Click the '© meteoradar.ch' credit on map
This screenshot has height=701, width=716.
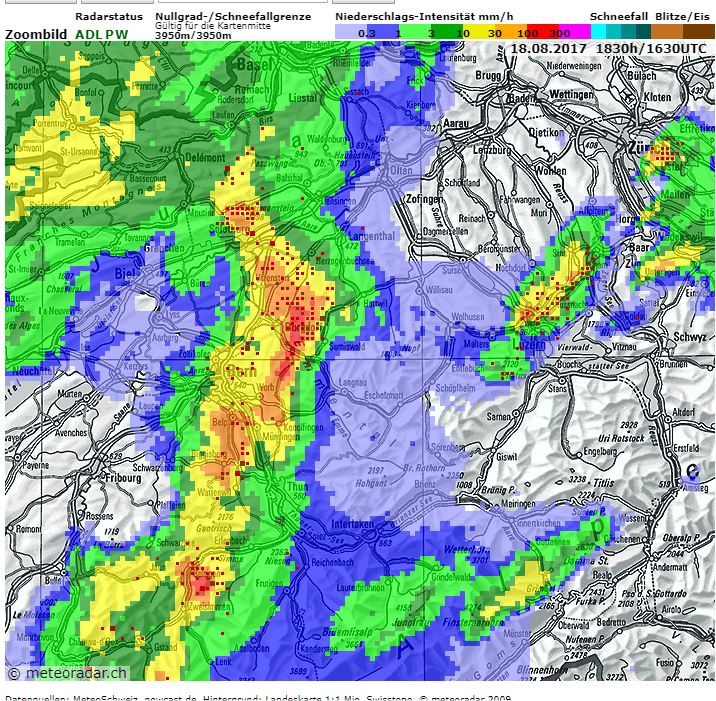[67, 673]
